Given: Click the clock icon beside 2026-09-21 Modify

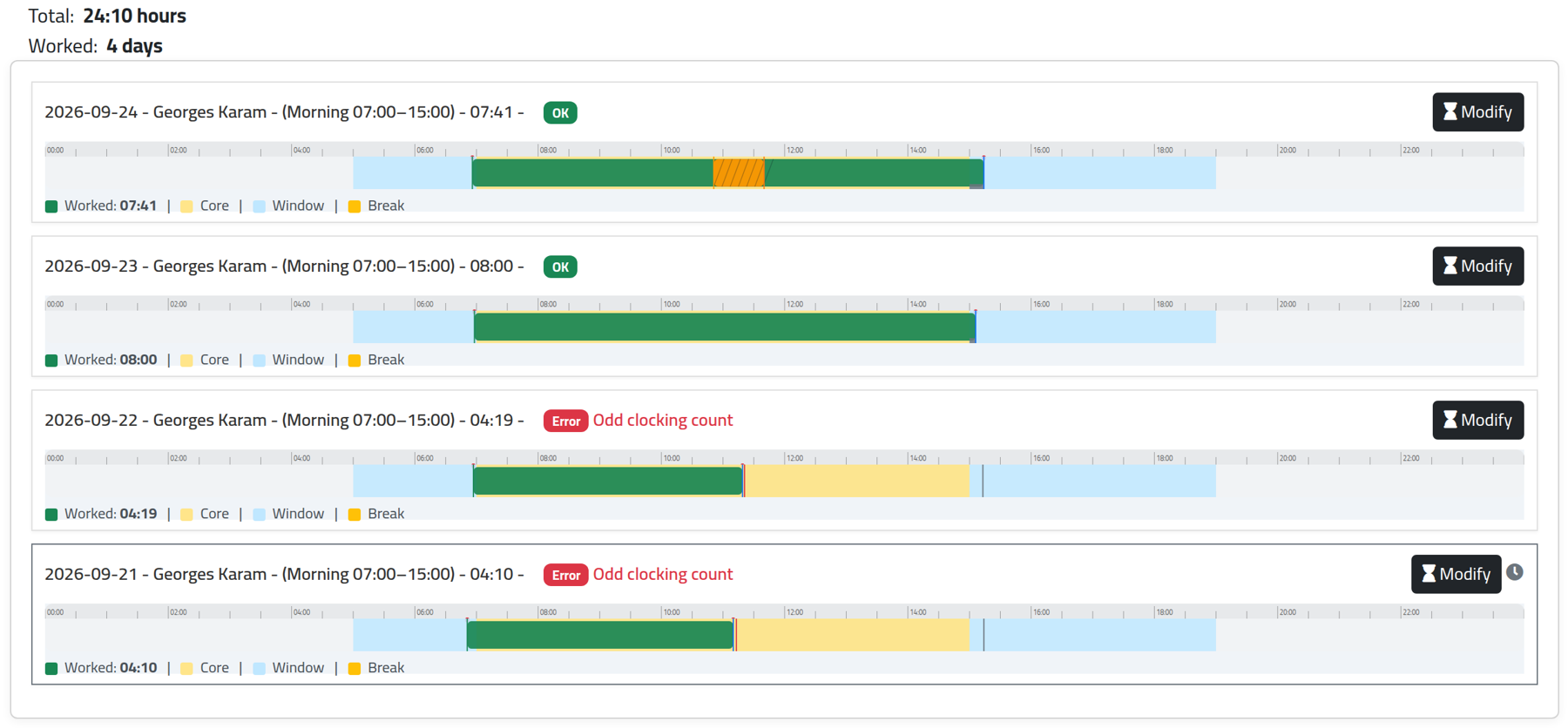Looking at the screenshot, I should coord(1515,572).
